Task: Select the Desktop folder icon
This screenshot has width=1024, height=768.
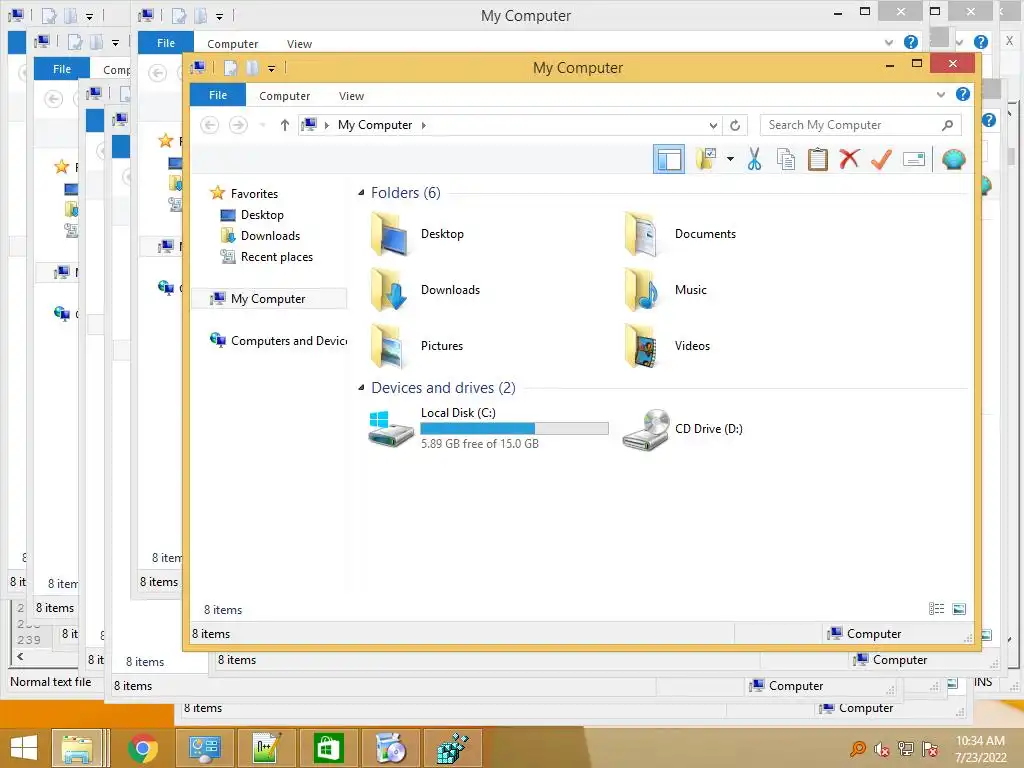Action: (390, 234)
